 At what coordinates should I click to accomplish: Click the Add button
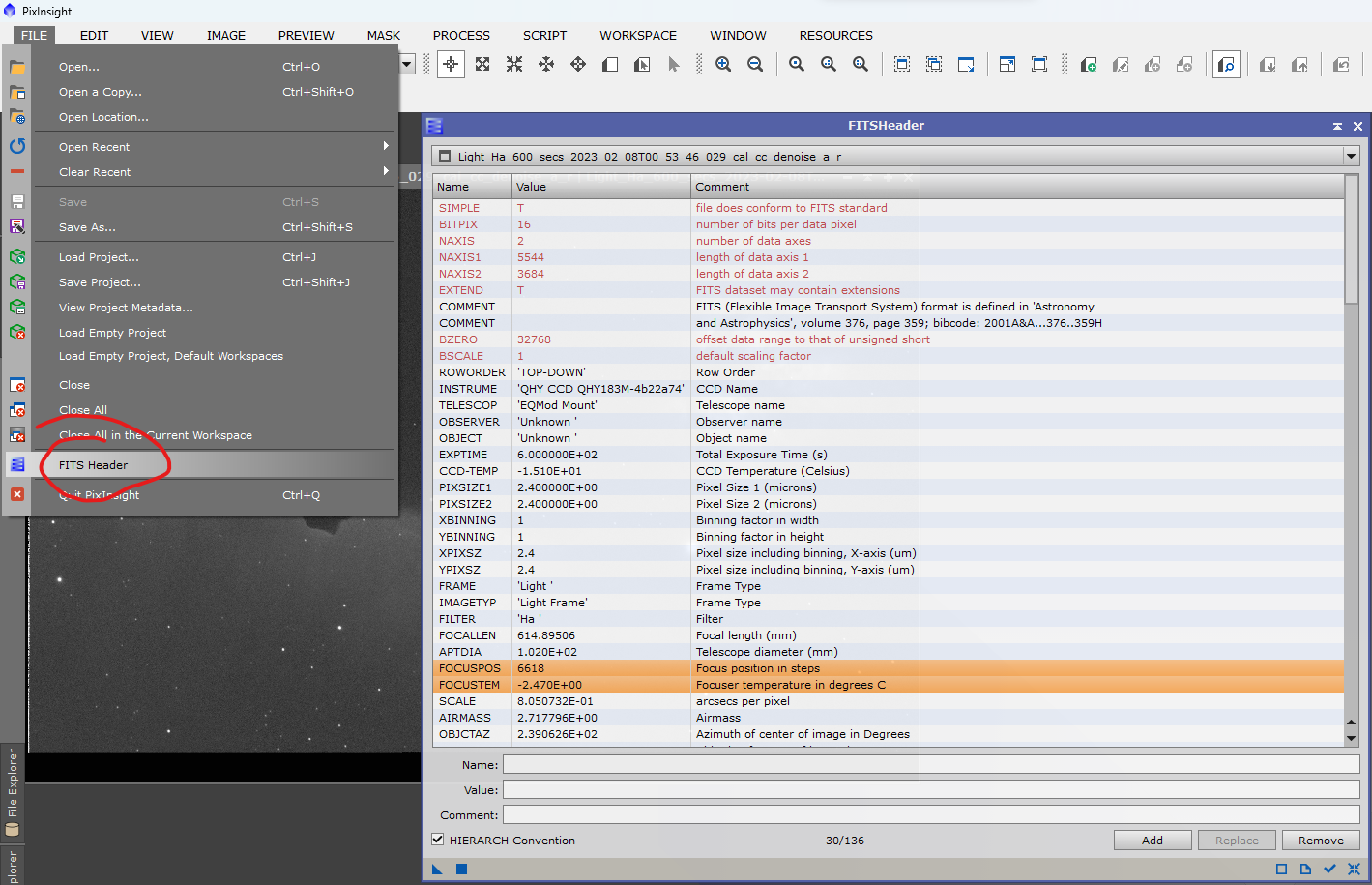tap(1153, 840)
